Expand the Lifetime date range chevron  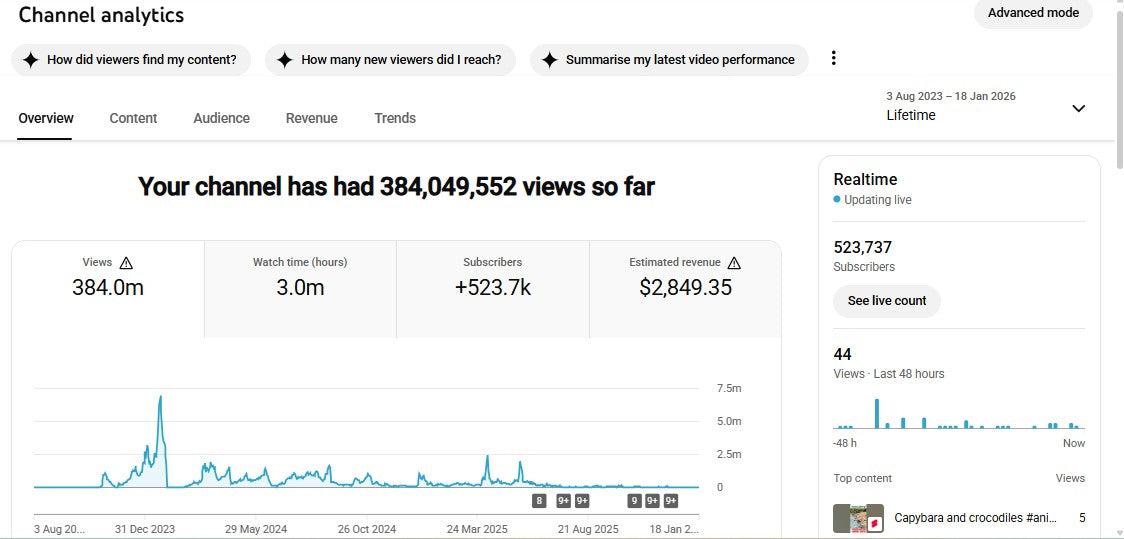[1078, 108]
